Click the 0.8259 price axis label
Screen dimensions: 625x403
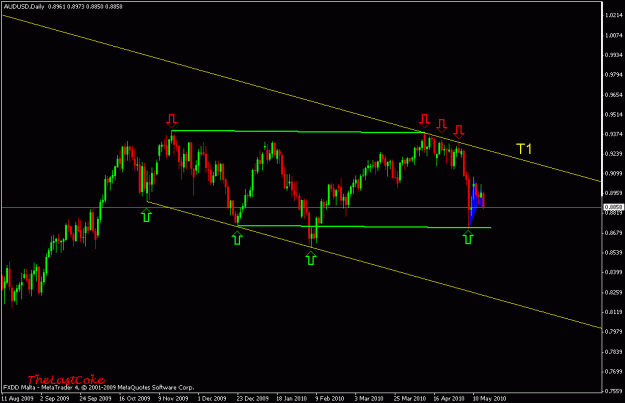click(x=613, y=292)
